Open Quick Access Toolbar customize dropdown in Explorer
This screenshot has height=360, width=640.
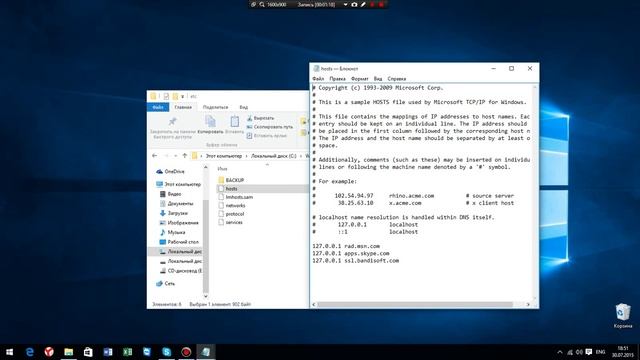183,97
